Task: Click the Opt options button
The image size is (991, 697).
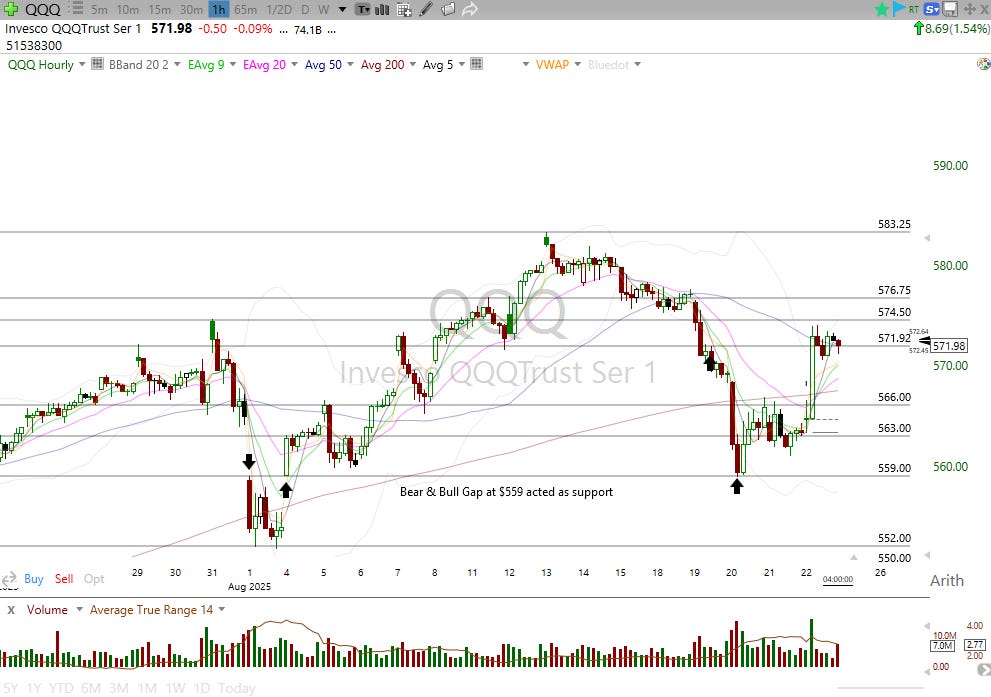Action: [x=94, y=579]
